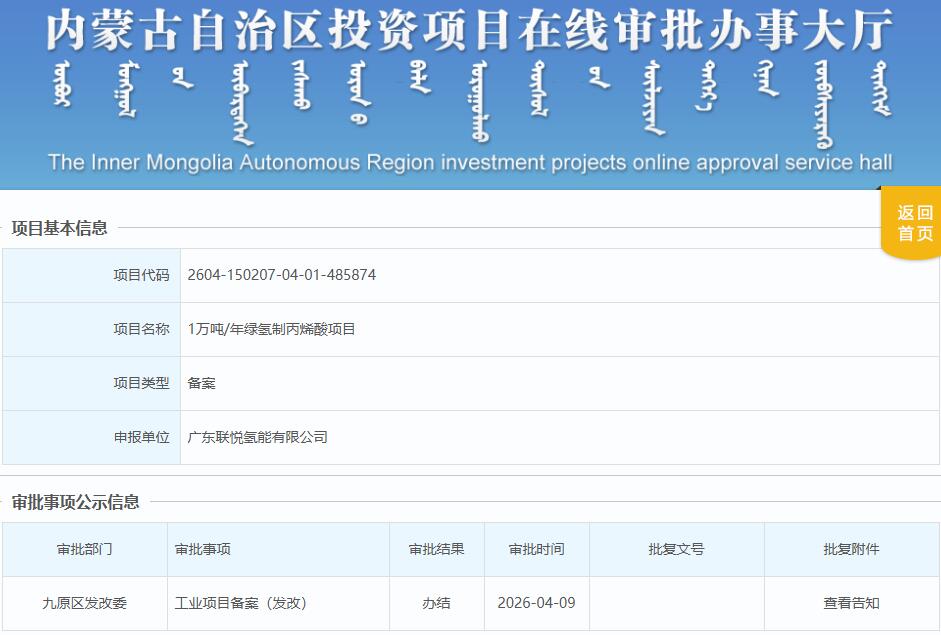Image resolution: width=941 pixels, height=635 pixels.
Task: Click the 批复文号 column header
Action: click(677, 549)
